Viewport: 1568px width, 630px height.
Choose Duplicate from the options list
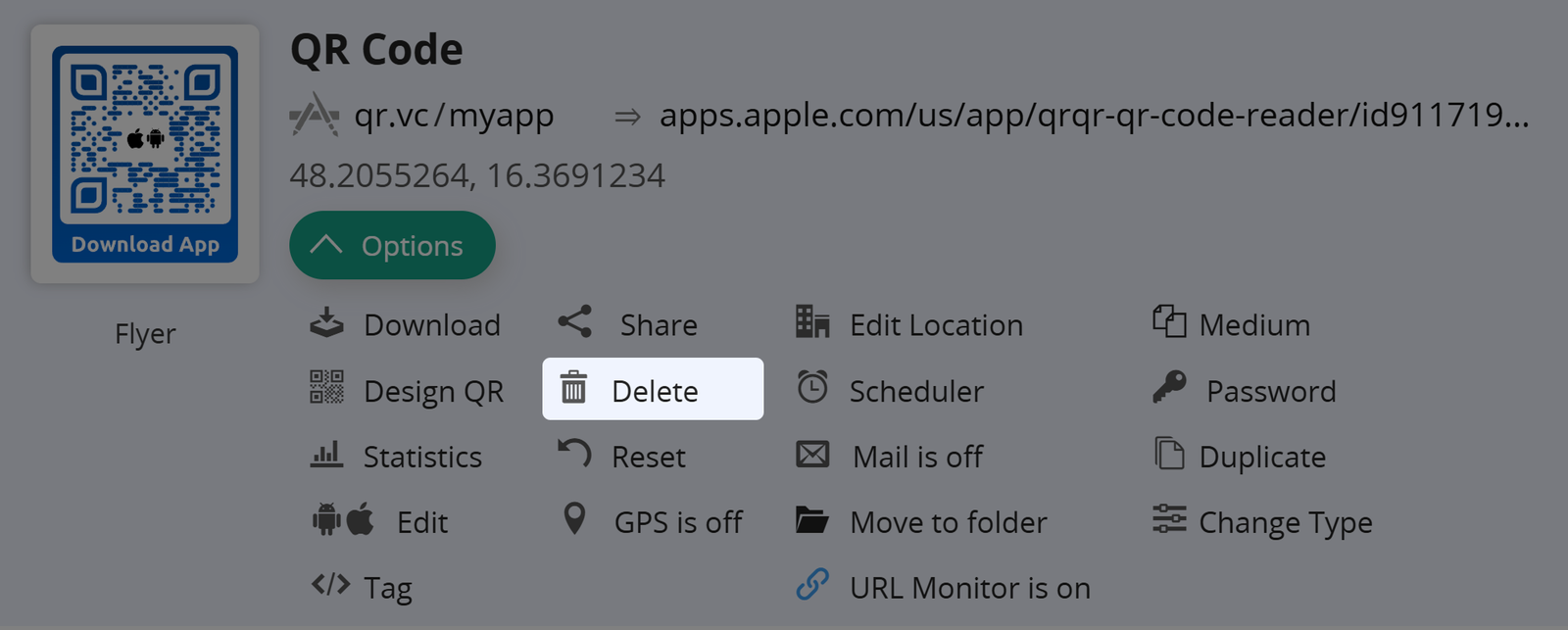coord(1261,457)
